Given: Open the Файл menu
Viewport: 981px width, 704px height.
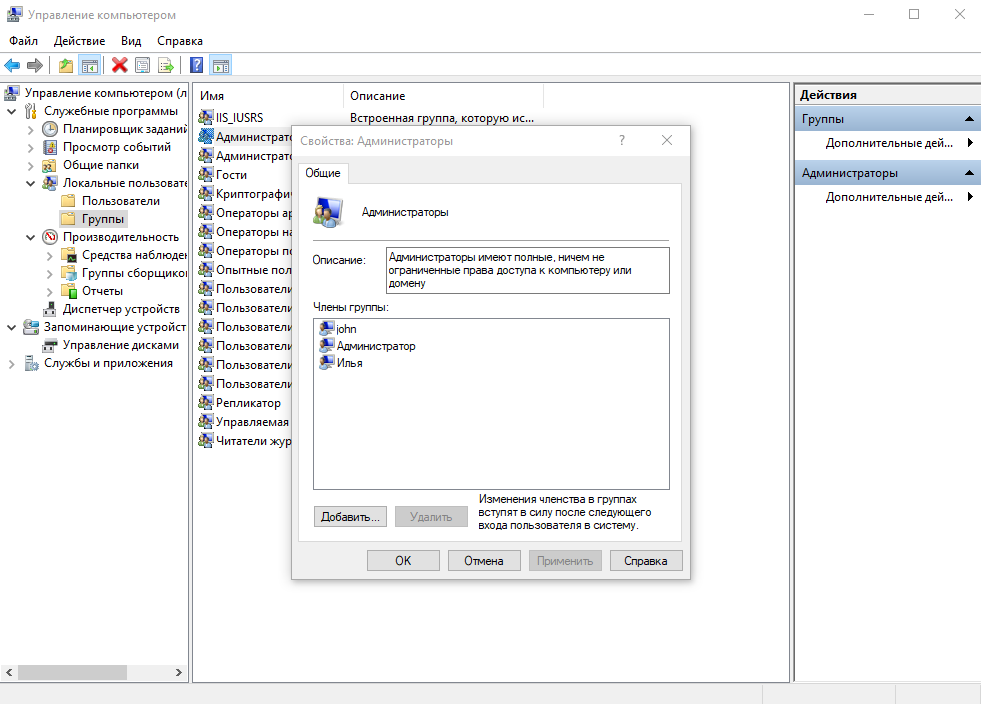Looking at the screenshot, I should click(x=23, y=41).
